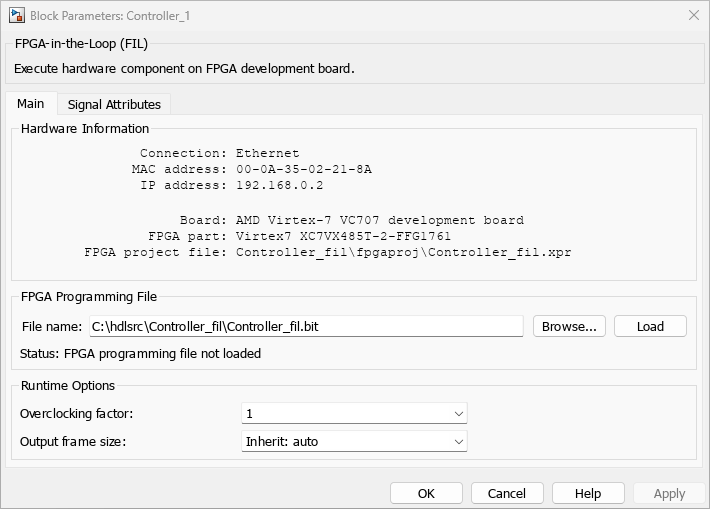
Task: Click the Cancel button
Action: [x=506, y=493]
